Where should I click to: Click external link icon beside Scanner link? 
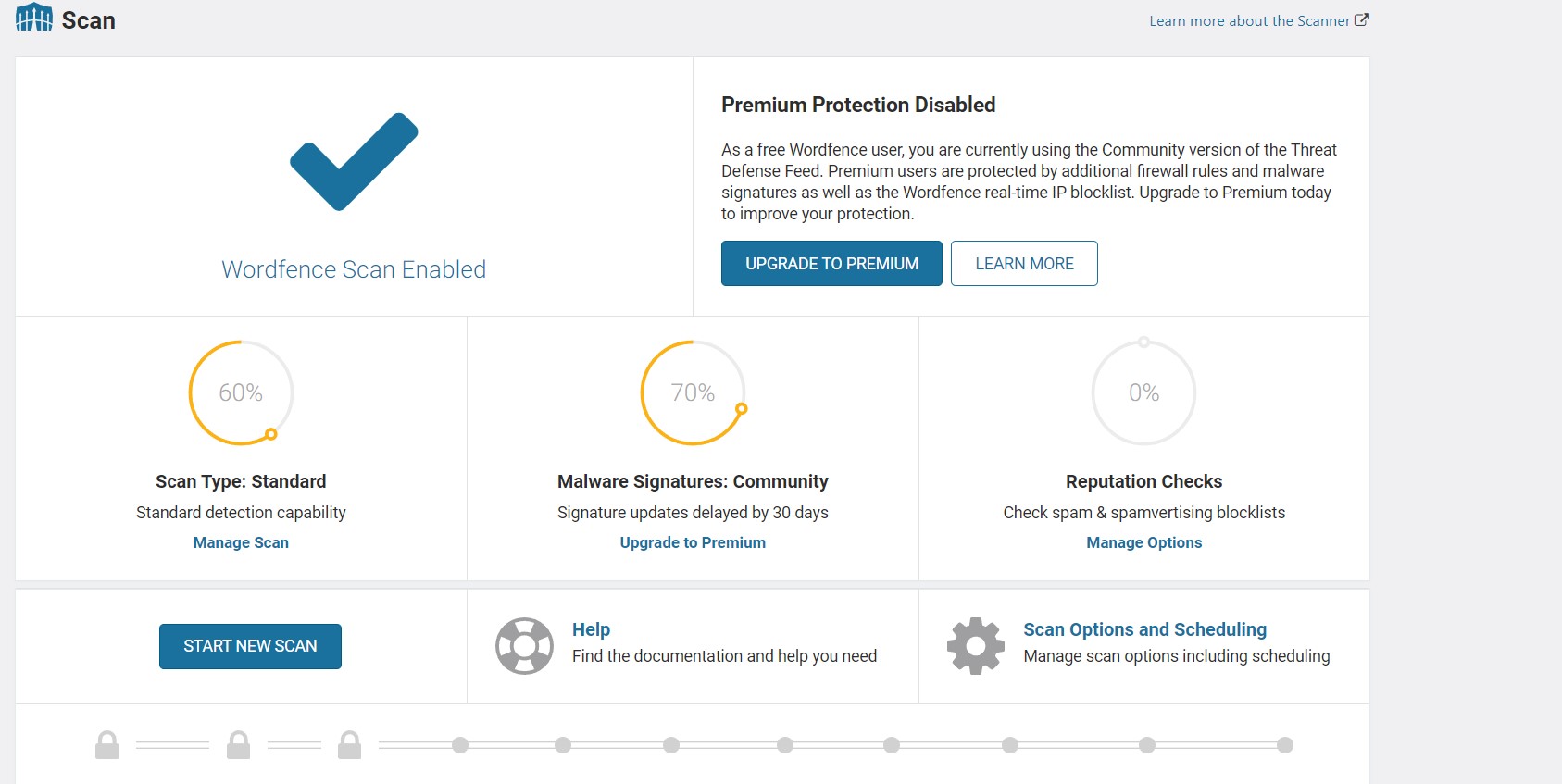click(1361, 20)
